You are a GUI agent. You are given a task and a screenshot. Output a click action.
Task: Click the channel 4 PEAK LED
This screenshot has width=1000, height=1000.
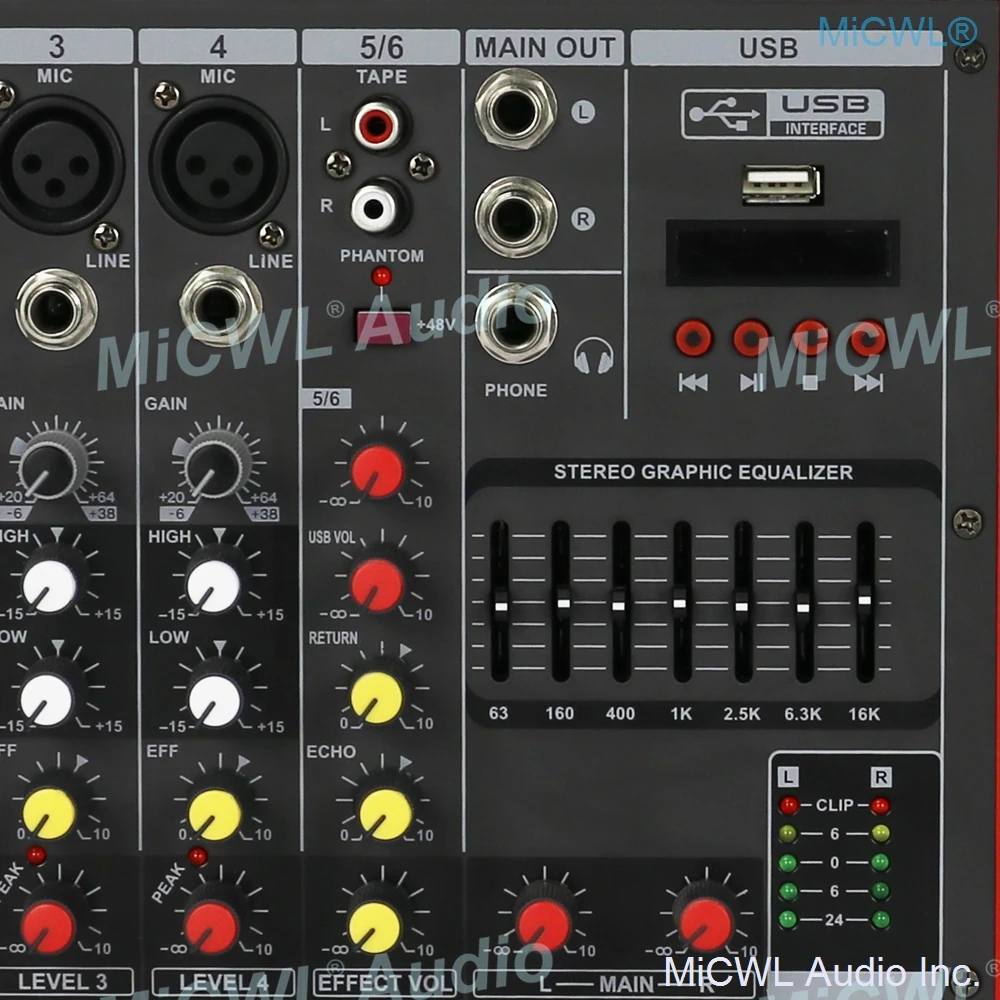coord(198,856)
